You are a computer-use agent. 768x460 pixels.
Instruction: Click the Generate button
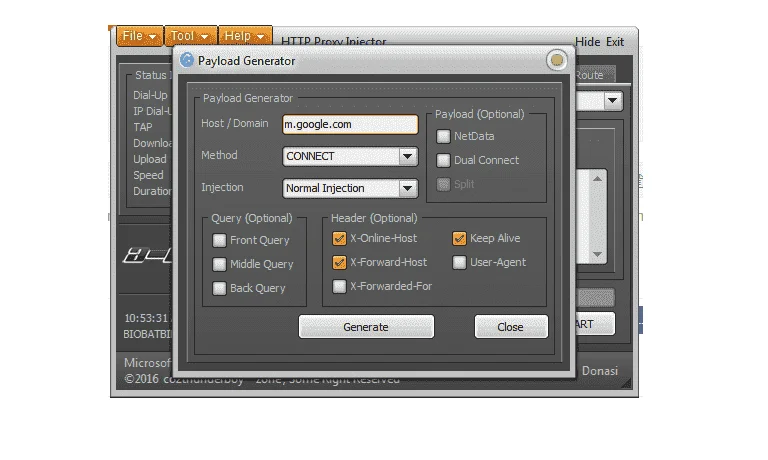[366, 327]
